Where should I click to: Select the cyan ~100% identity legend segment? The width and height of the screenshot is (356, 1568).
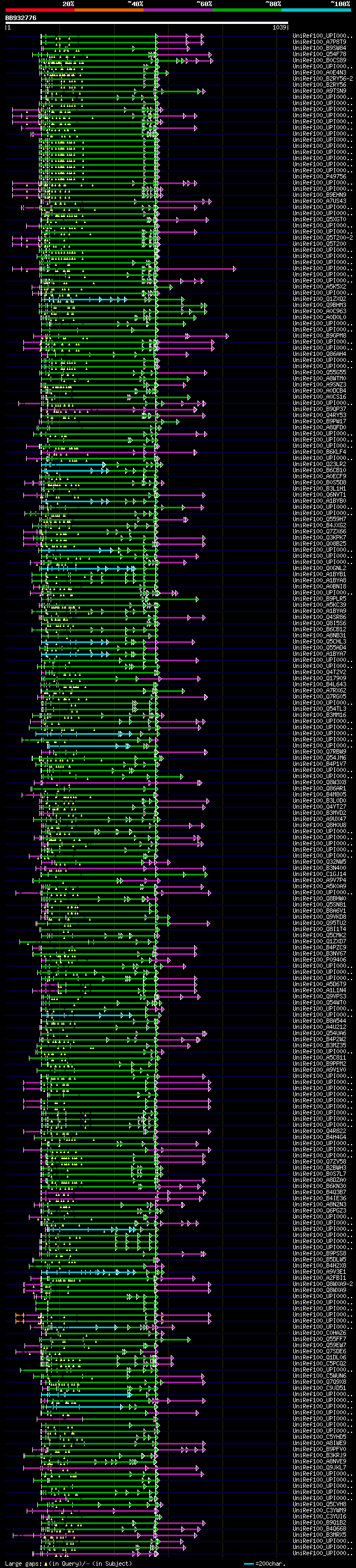point(316,10)
